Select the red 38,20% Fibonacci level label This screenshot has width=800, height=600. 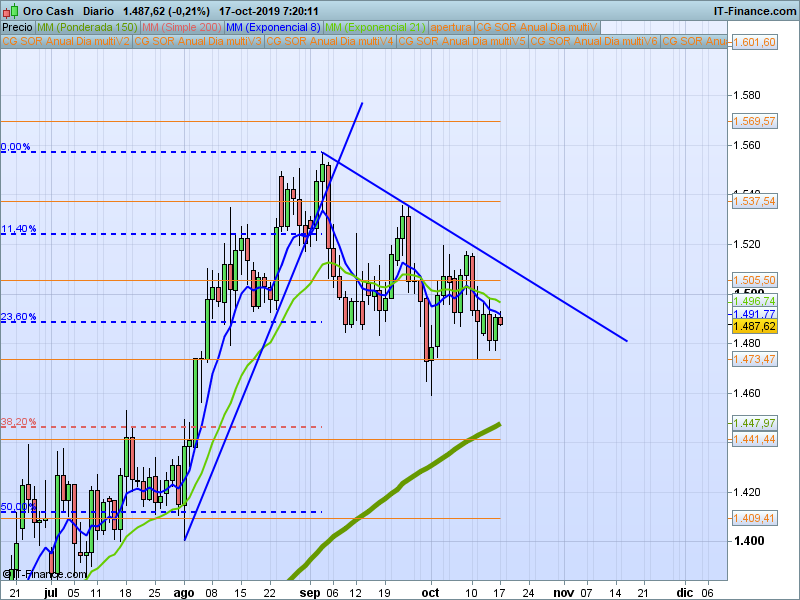(x=19, y=422)
